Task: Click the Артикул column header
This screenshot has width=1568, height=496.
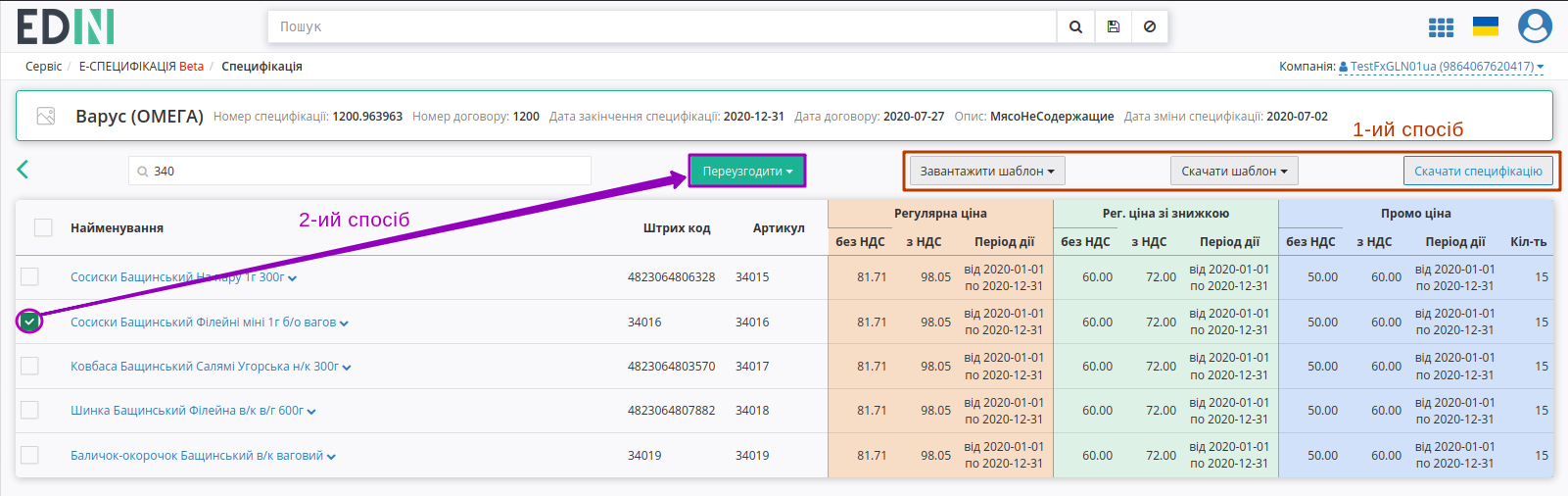Action: (x=779, y=227)
